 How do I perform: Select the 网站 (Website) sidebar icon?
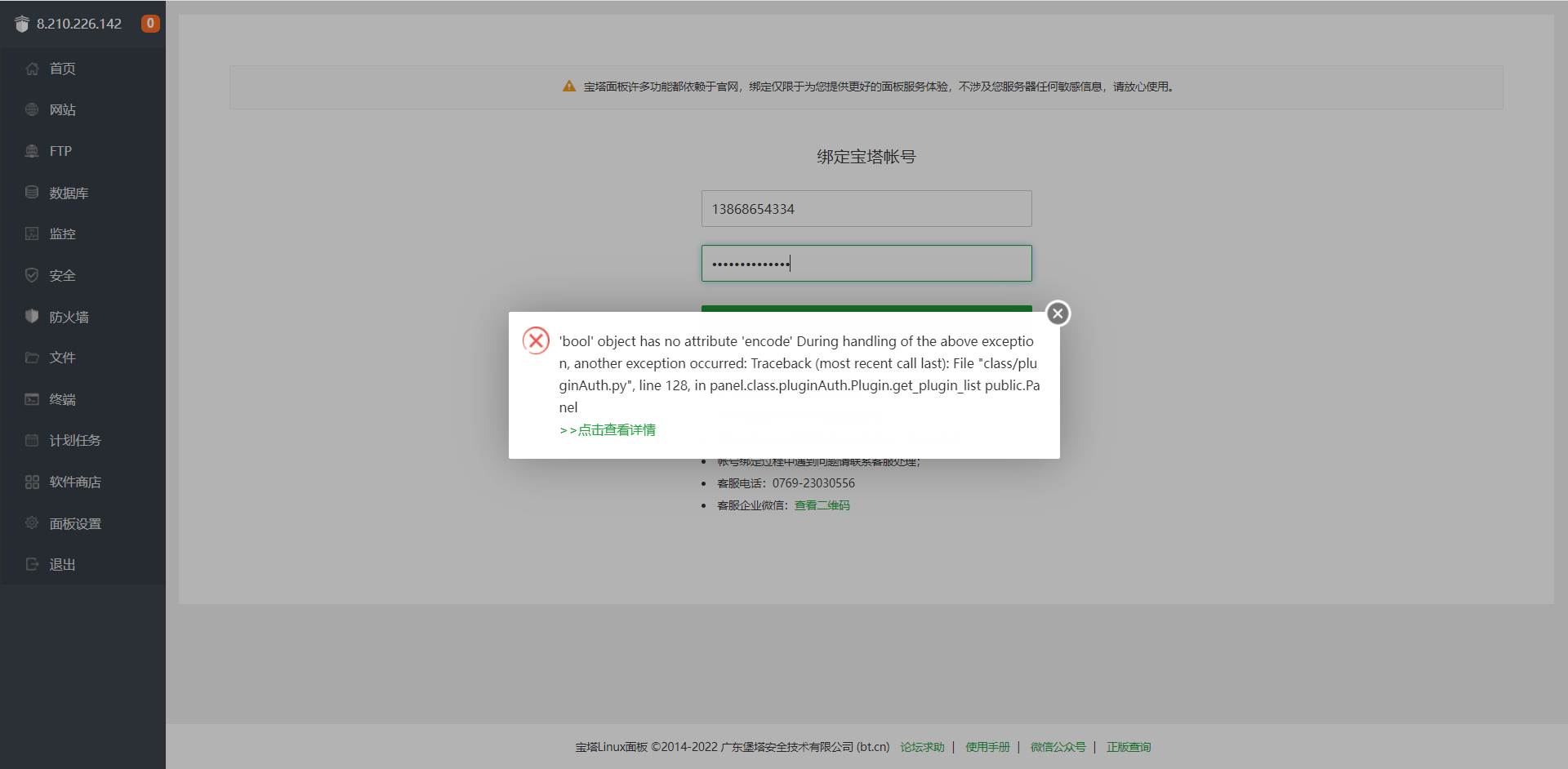pos(32,109)
